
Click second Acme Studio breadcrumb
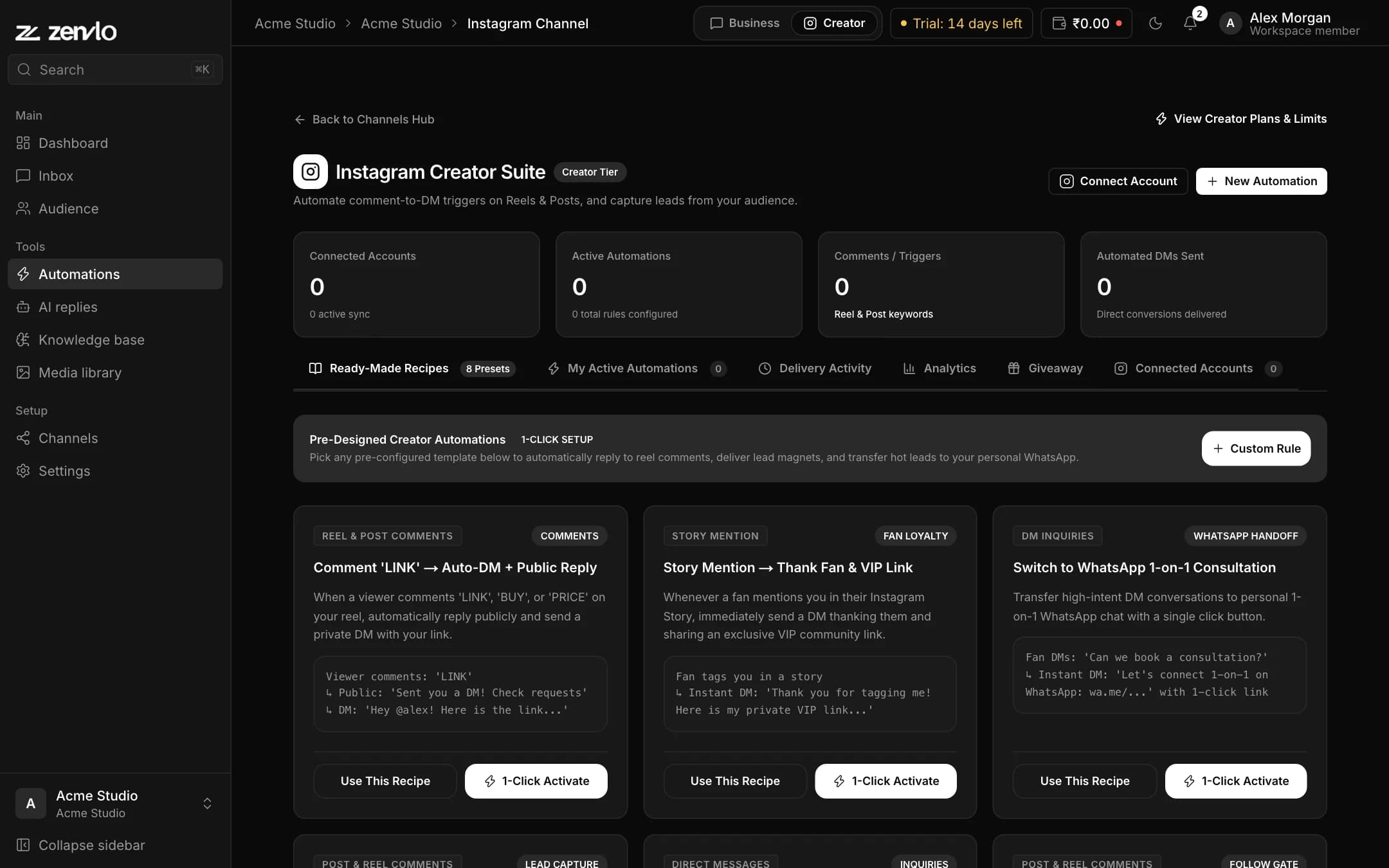point(401,23)
